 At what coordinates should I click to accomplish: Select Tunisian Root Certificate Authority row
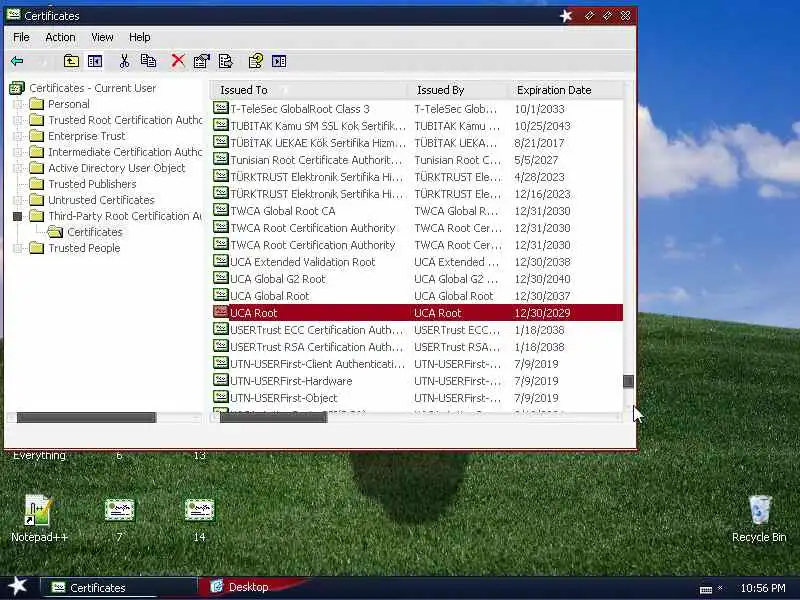(x=418, y=160)
